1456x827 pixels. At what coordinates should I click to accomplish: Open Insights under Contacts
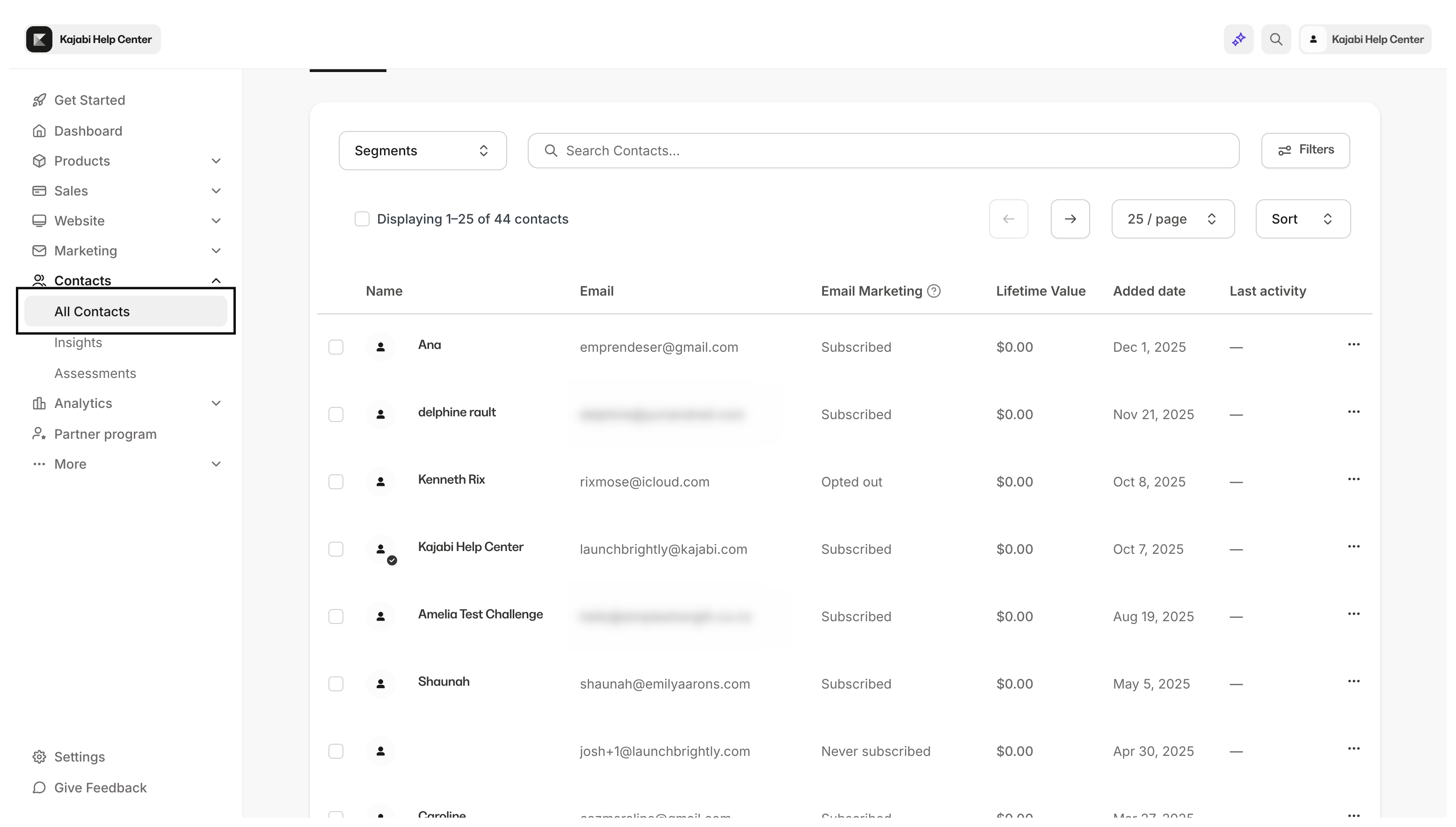point(78,342)
